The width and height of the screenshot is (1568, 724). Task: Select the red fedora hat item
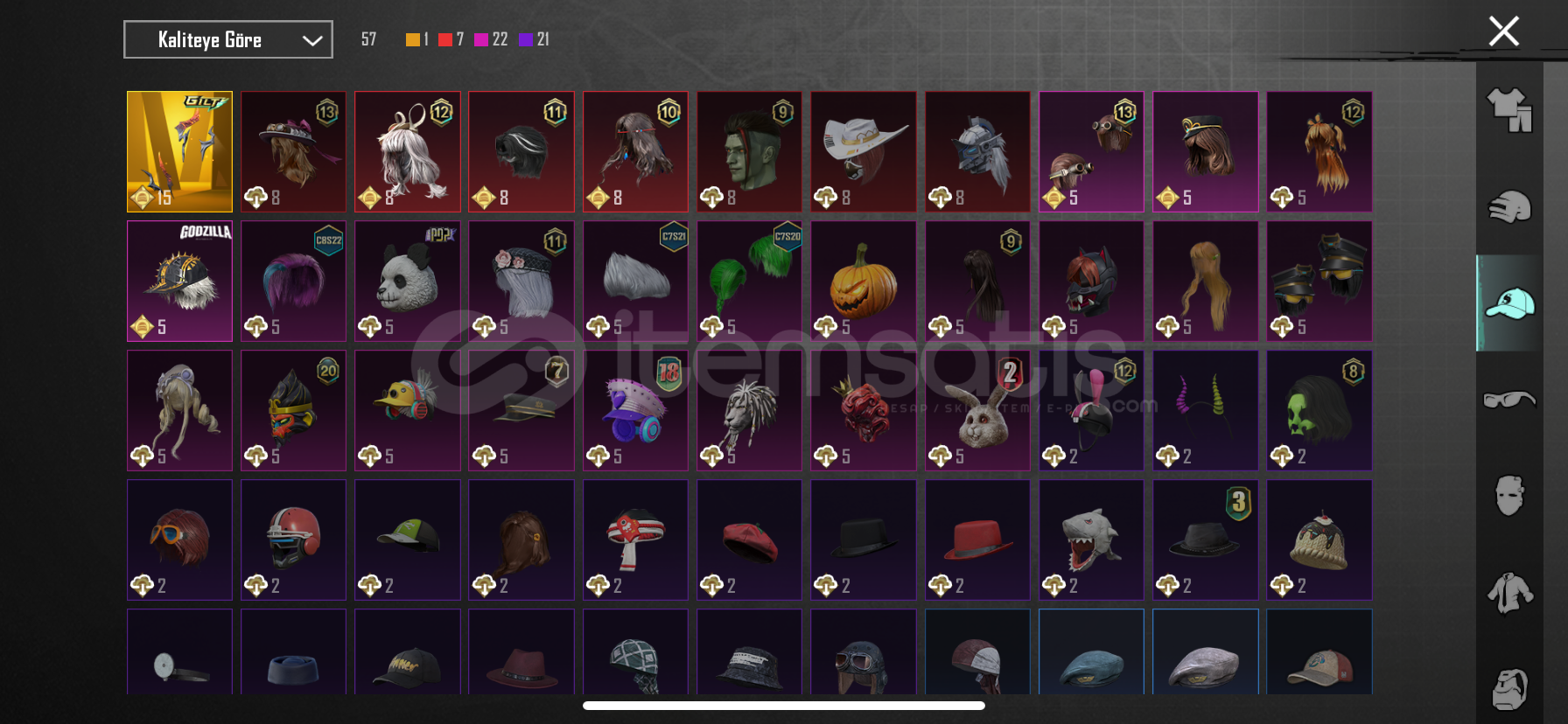click(977, 540)
